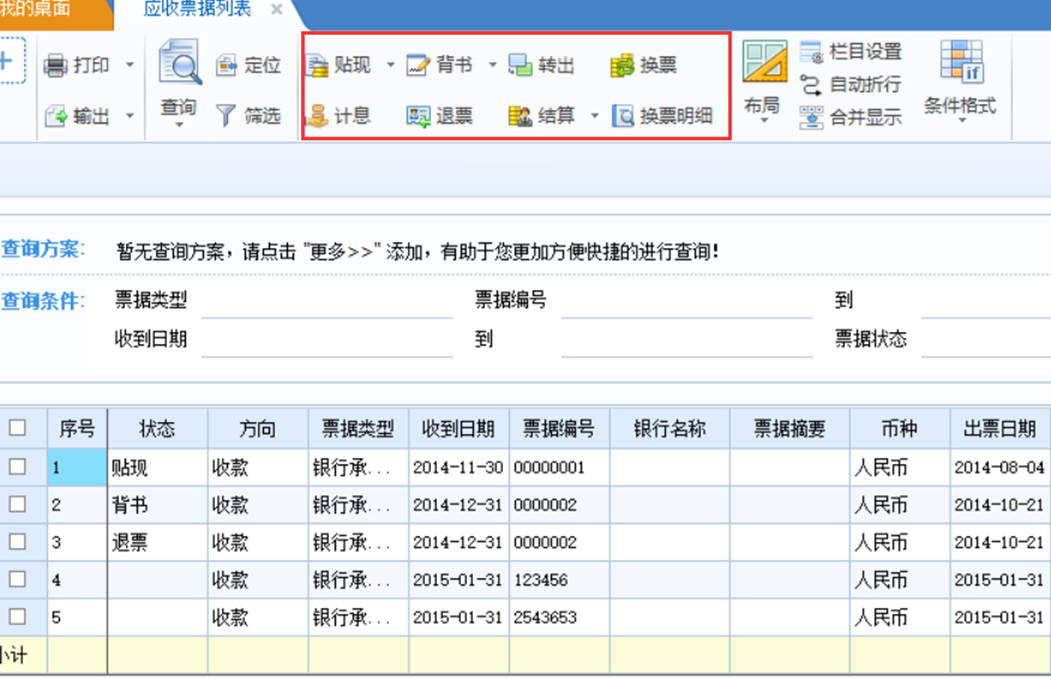Select the 应收票据列表 tab
This screenshot has width=1051, height=679.
click(x=198, y=9)
